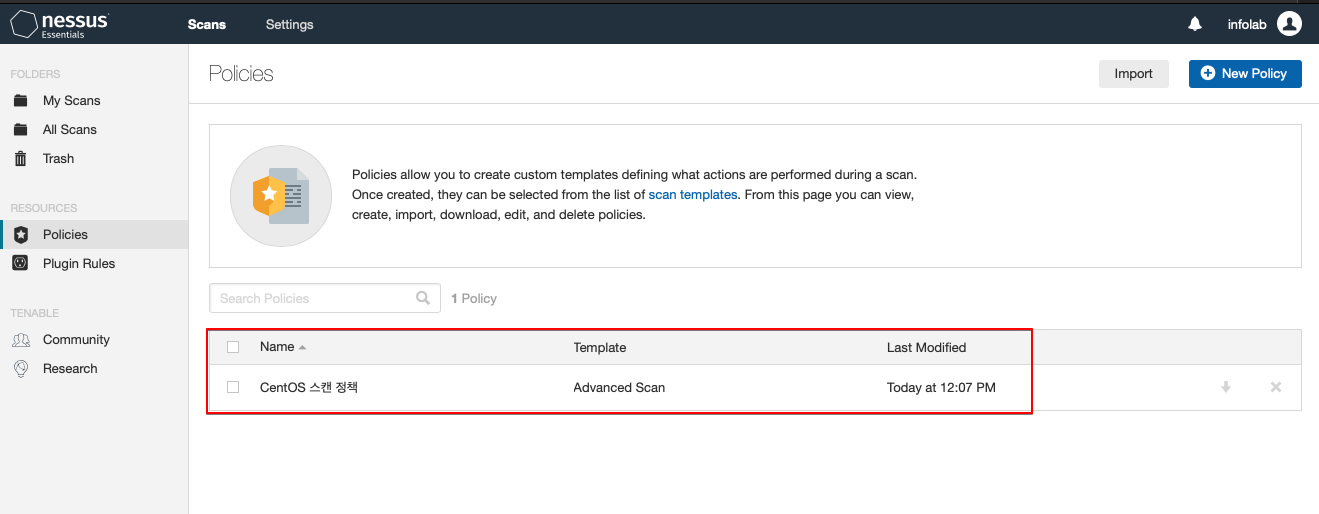Click the Research lightbulb icon
1319x514 pixels.
click(20, 369)
